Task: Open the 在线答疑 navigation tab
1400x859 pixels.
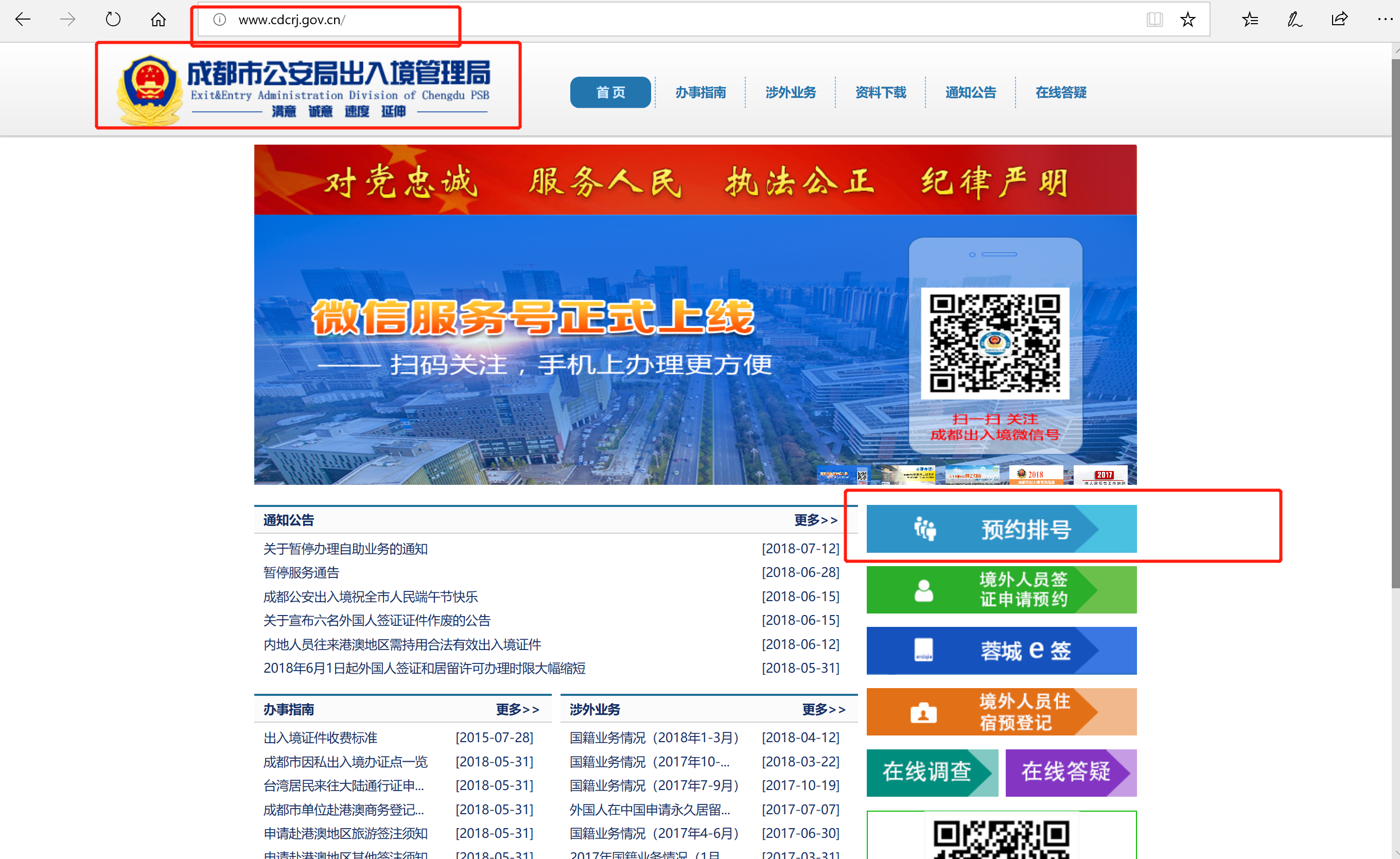Action: pos(1061,92)
